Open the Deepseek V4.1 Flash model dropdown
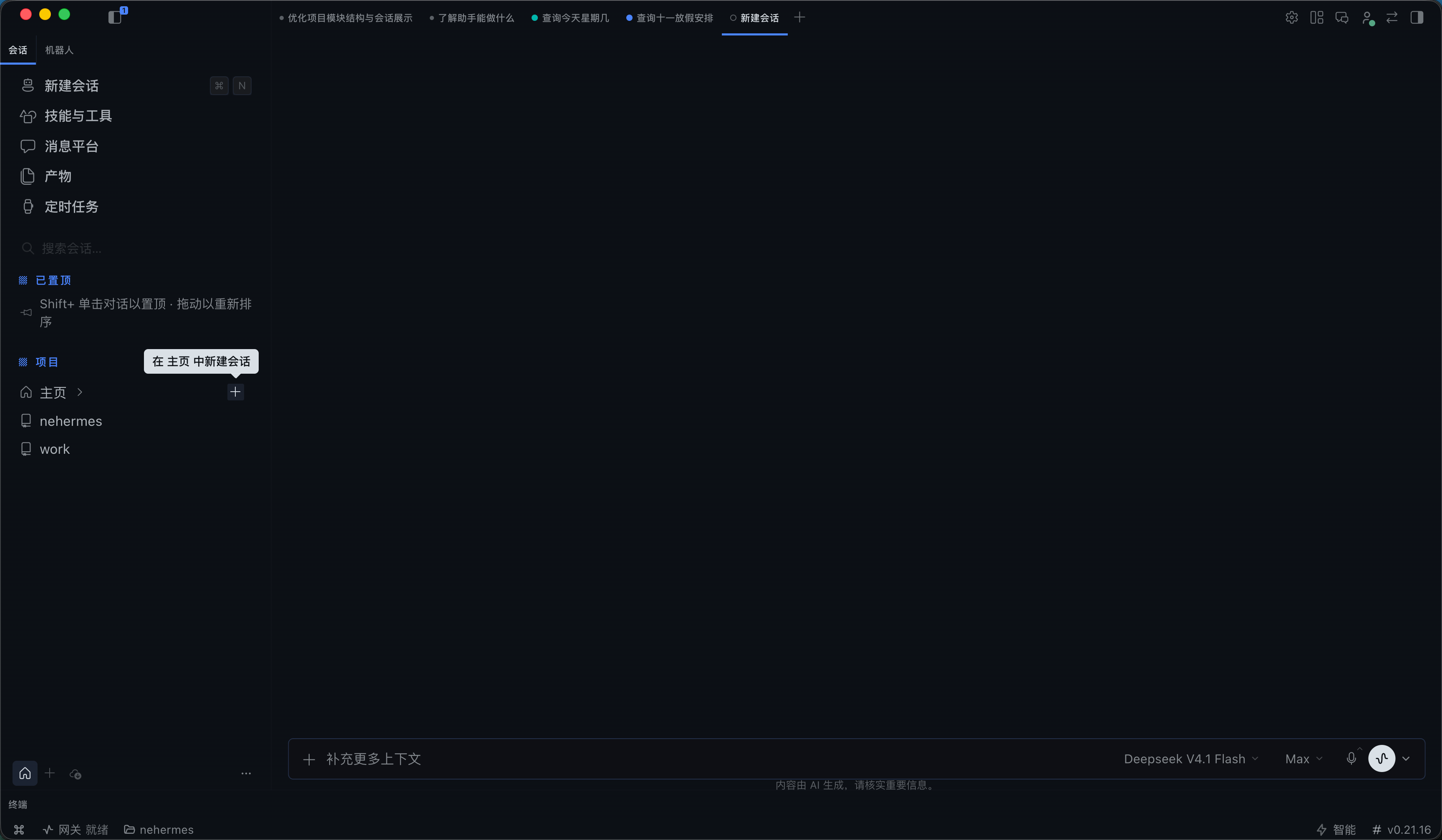This screenshot has height=840, width=1442. pyautogui.click(x=1191, y=759)
